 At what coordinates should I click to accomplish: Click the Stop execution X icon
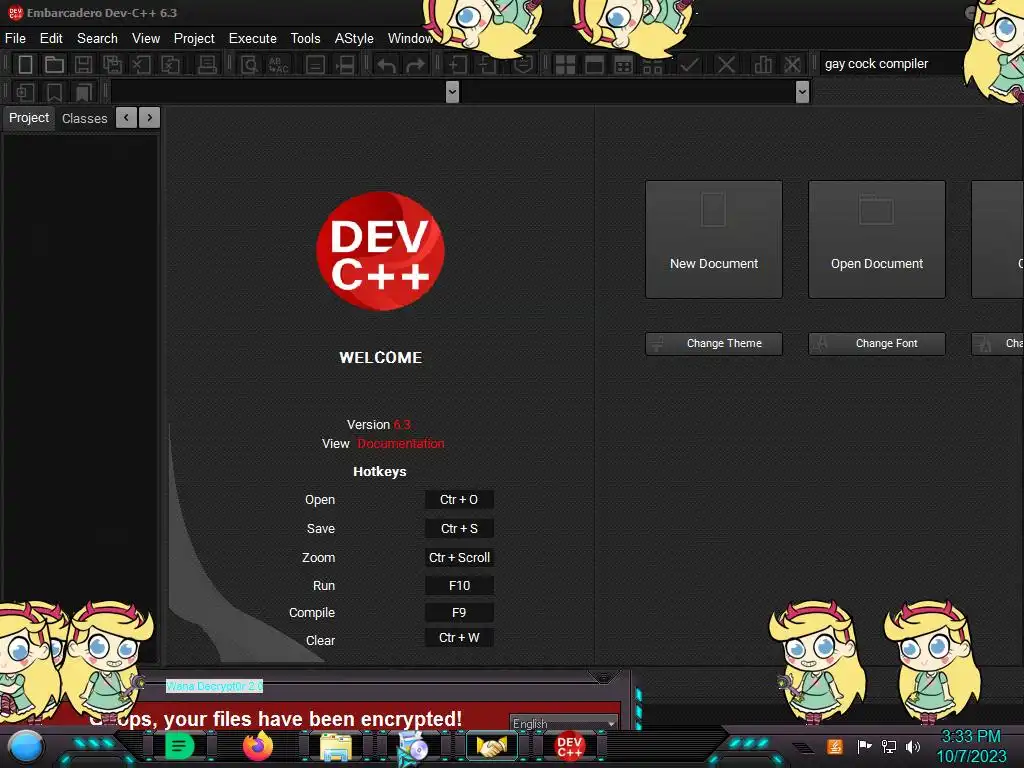[x=726, y=65]
